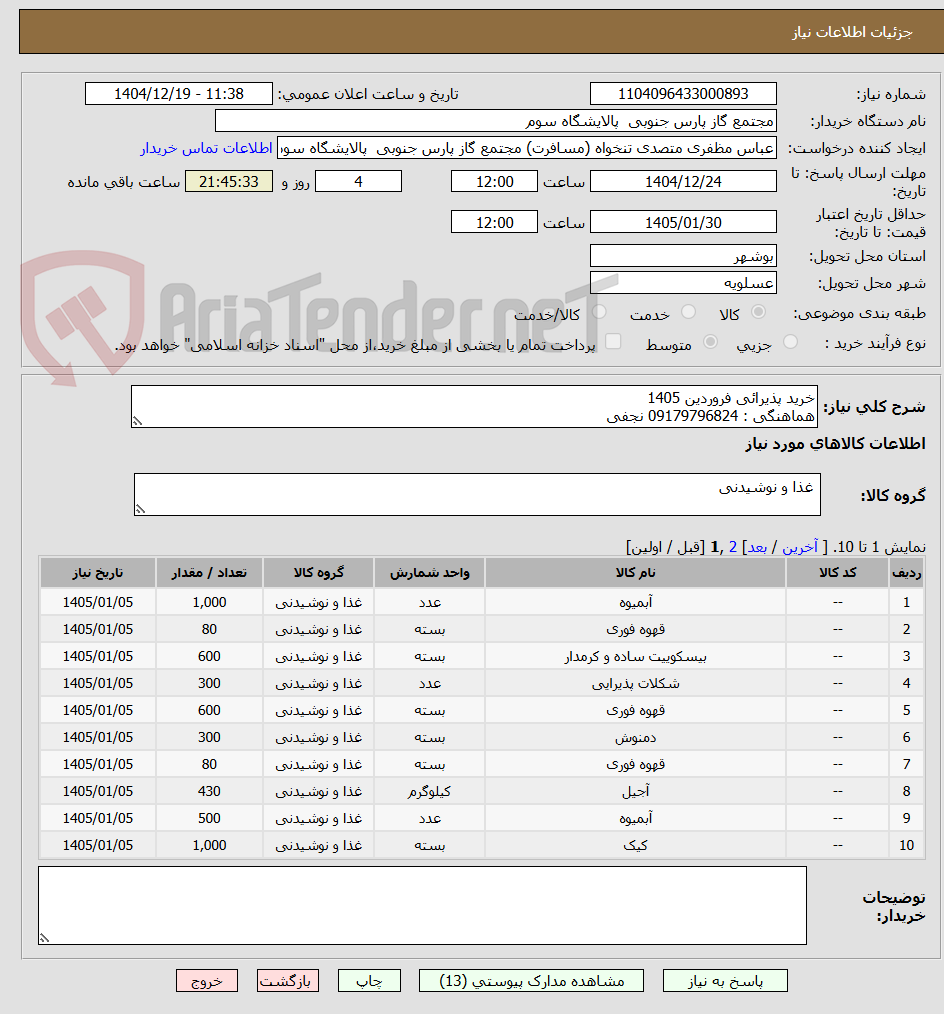Click item name قهوه فوری in row 2
Image resolution: width=944 pixels, height=1014 pixels.
click(x=636, y=629)
